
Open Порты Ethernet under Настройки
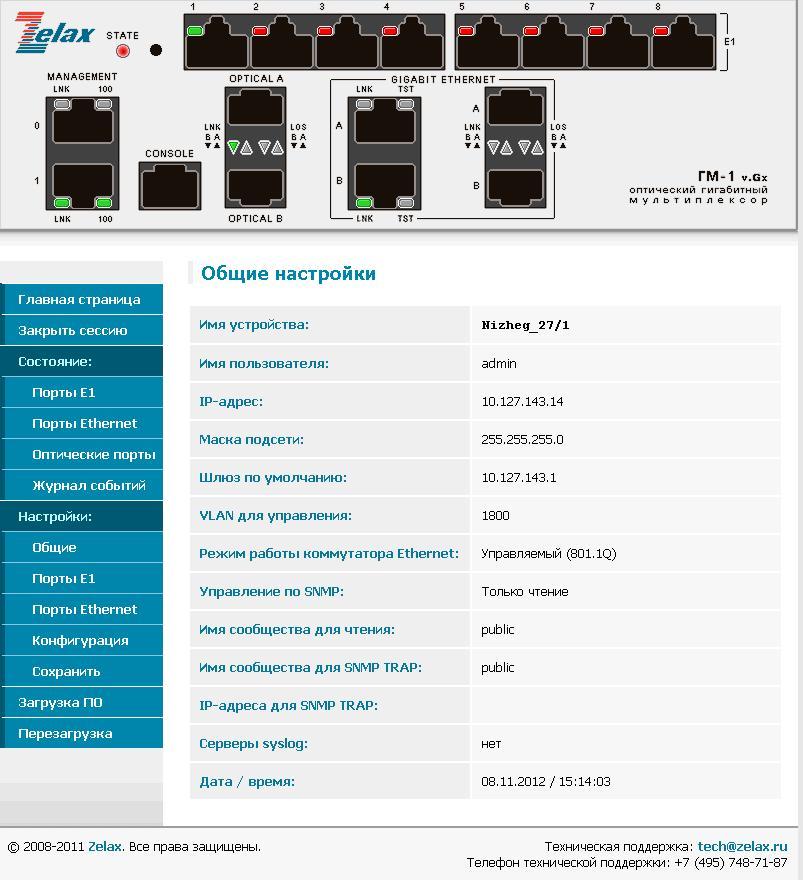tap(82, 609)
